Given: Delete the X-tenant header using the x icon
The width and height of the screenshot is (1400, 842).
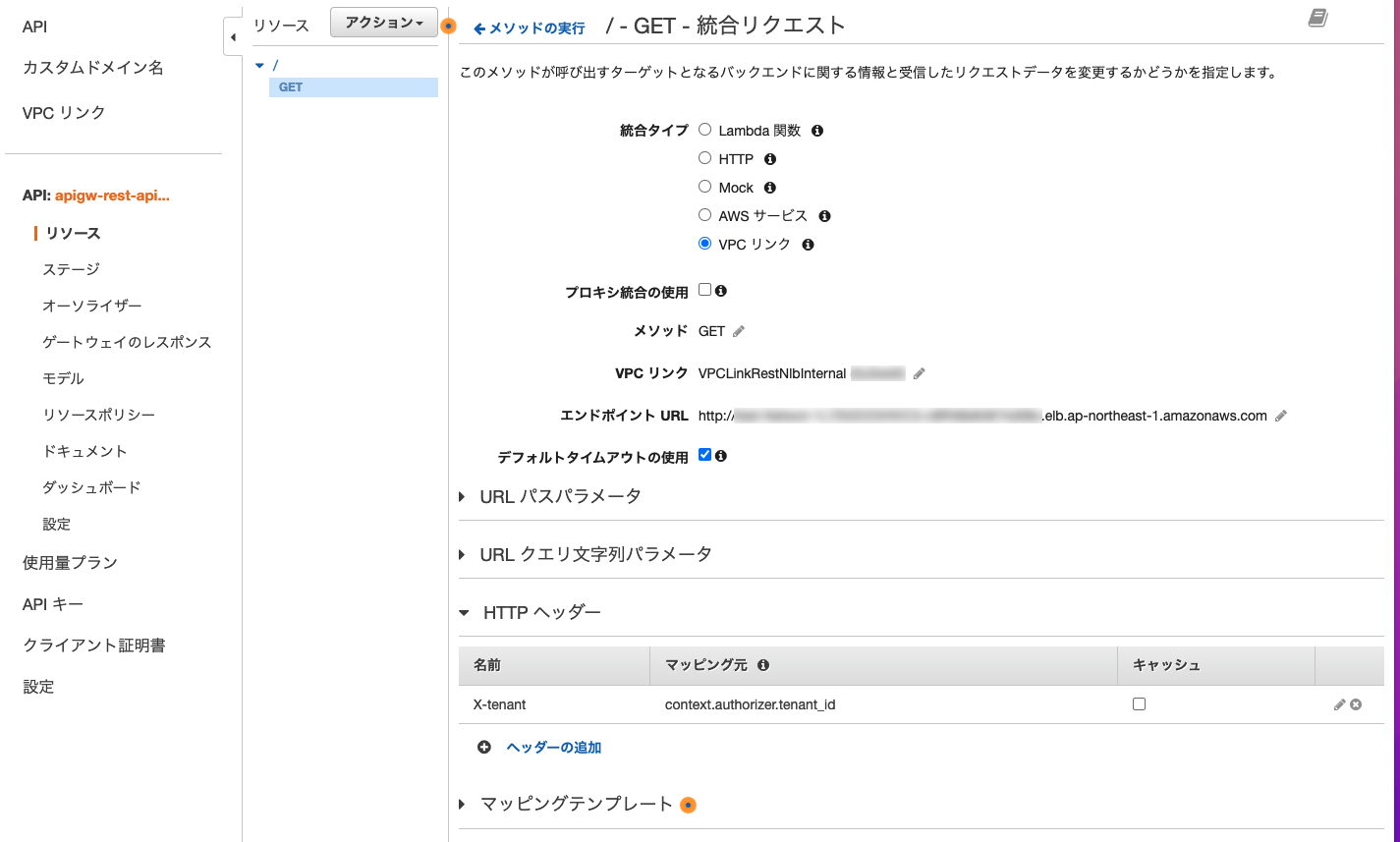Looking at the screenshot, I should [x=1354, y=704].
